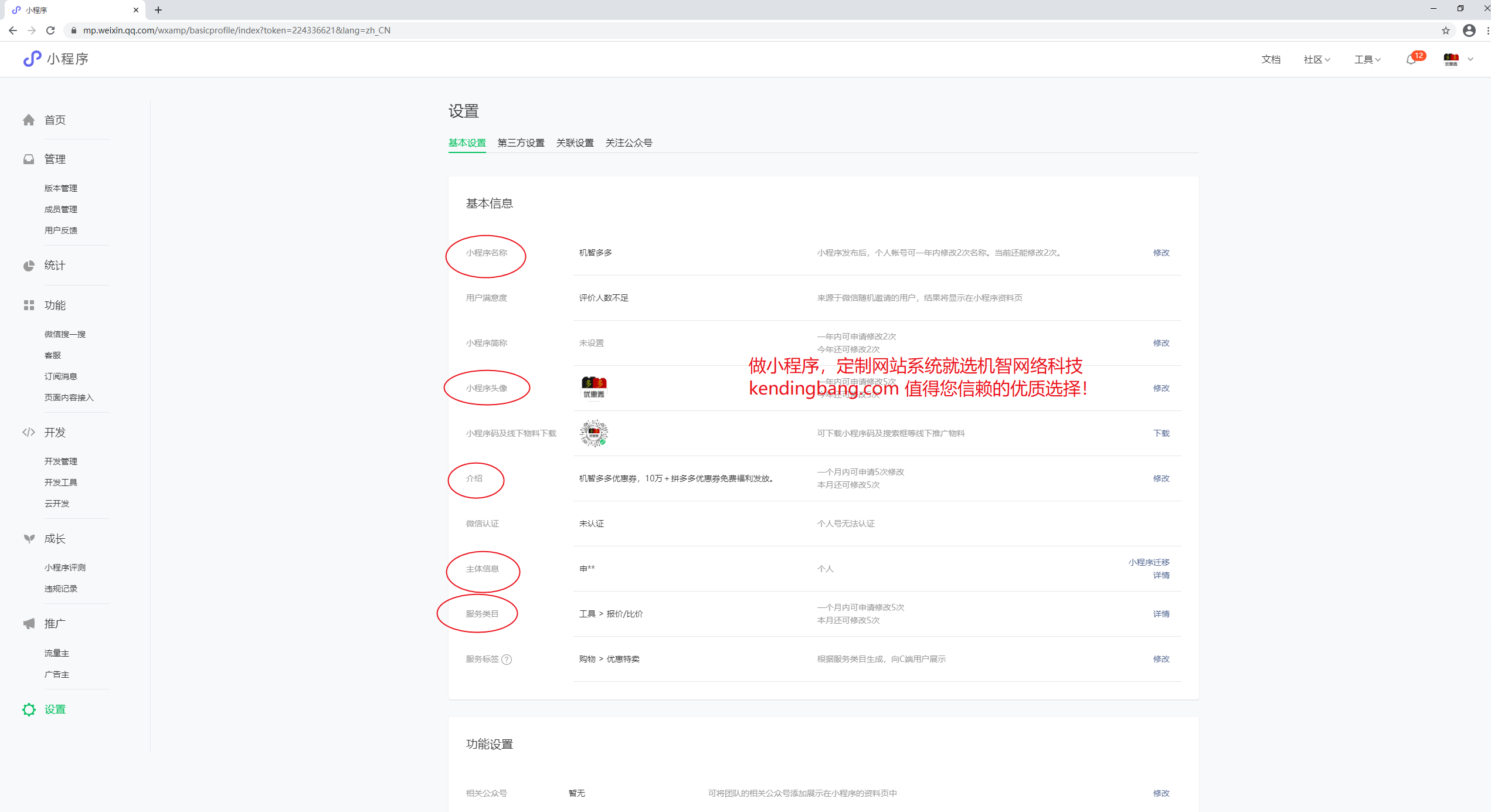Click 下载 for 小程序码 materials

(1161, 433)
